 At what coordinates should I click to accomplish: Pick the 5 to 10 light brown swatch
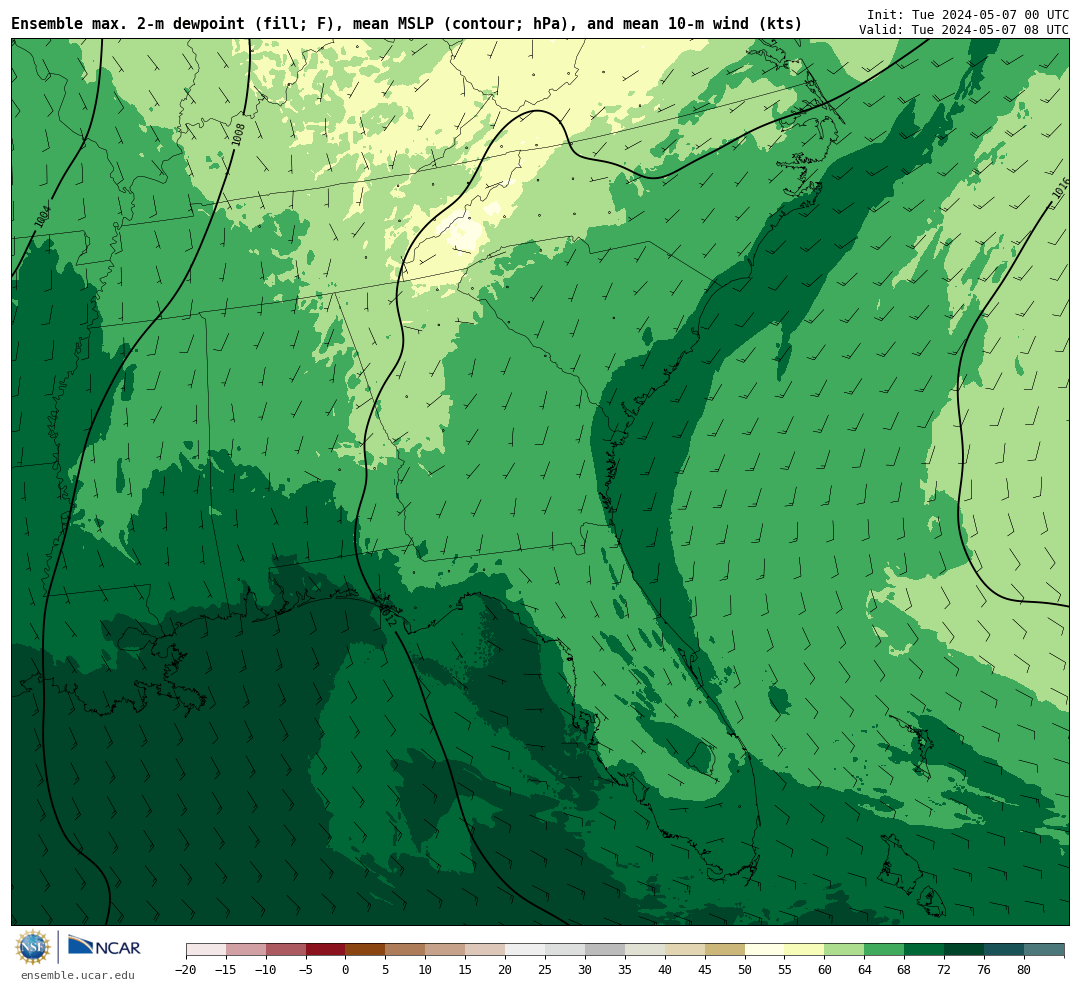pos(405,950)
